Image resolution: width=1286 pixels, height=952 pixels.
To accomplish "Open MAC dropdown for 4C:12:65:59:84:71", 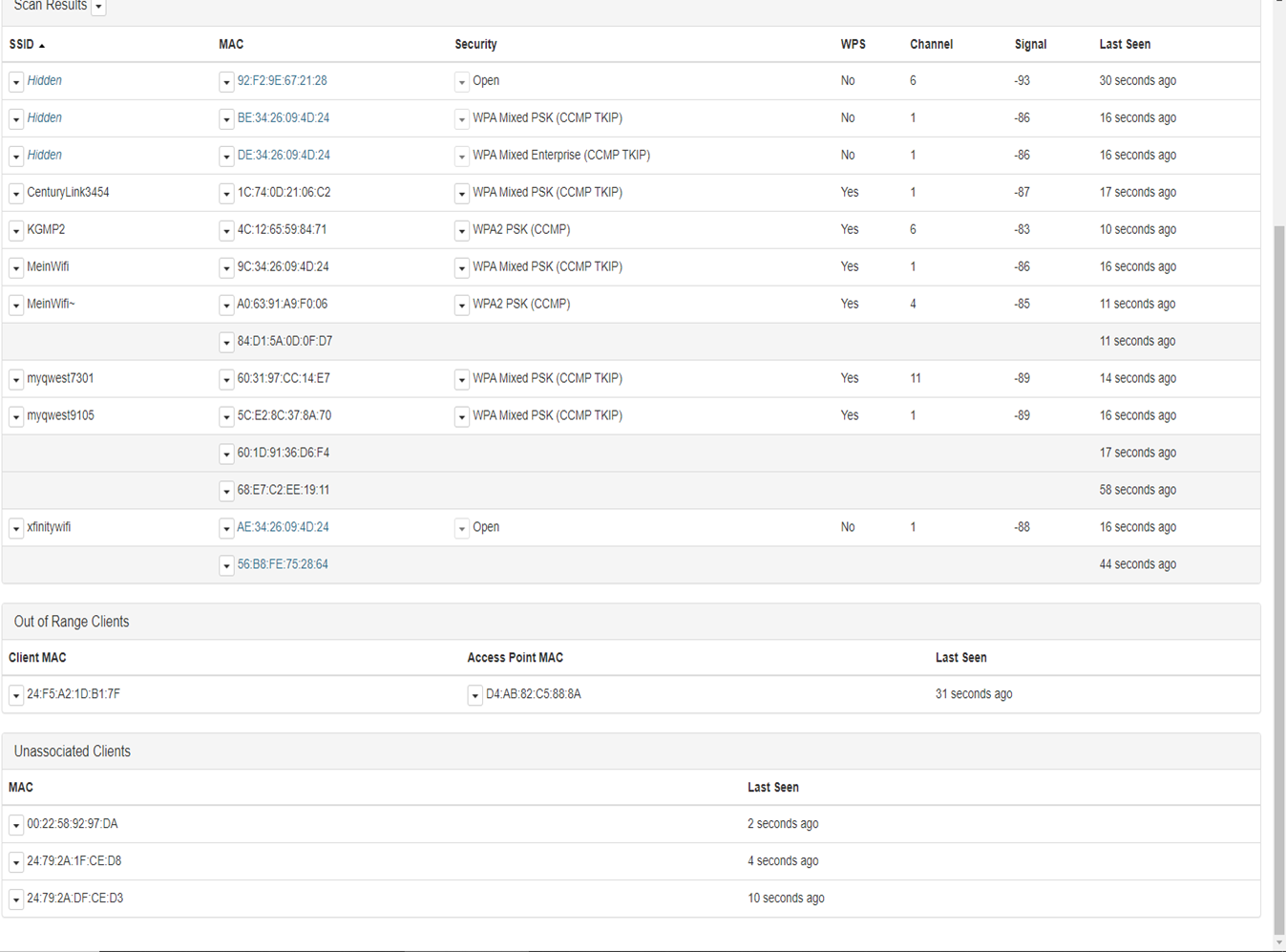I will [x=226, y=231].
